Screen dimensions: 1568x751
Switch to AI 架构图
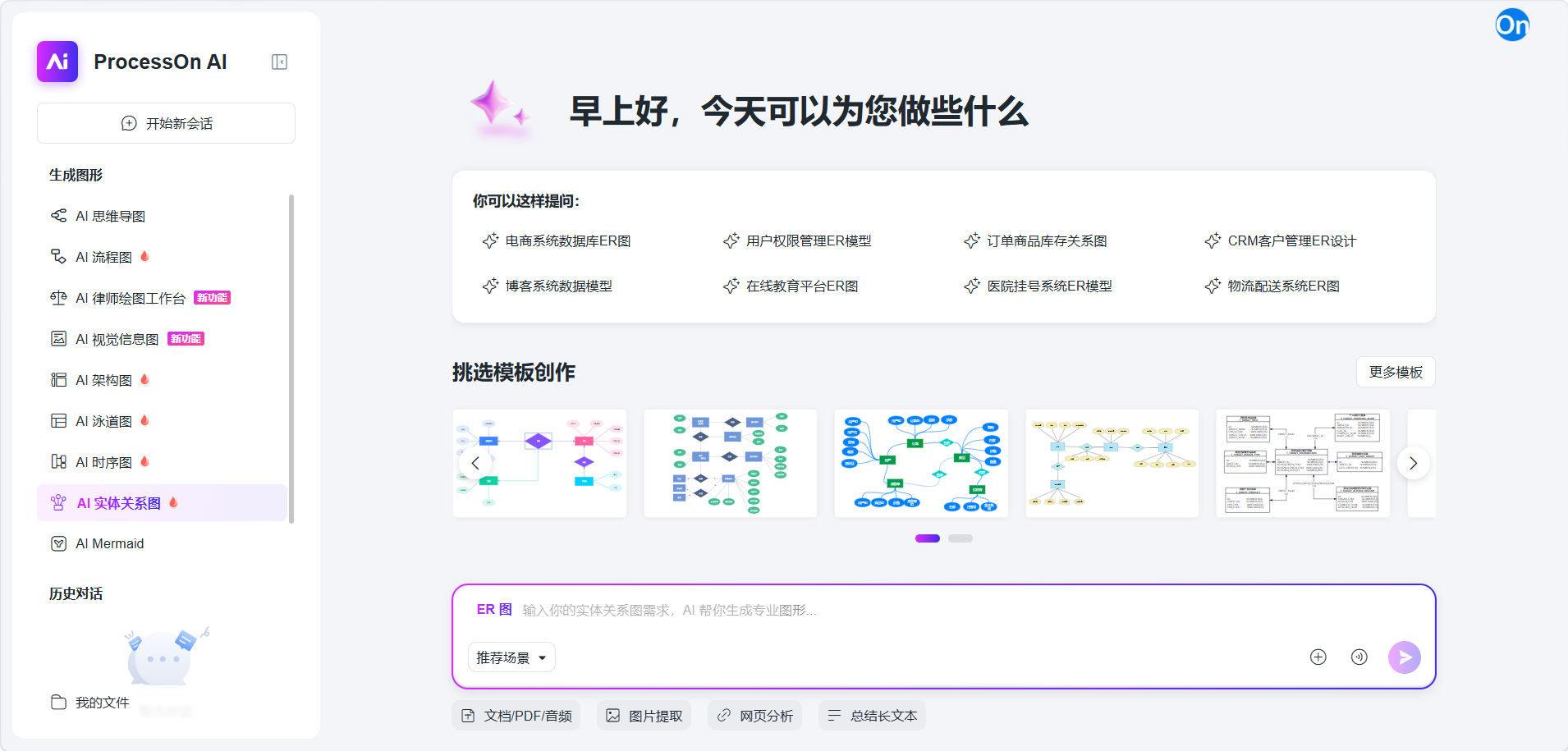point(162,380)
